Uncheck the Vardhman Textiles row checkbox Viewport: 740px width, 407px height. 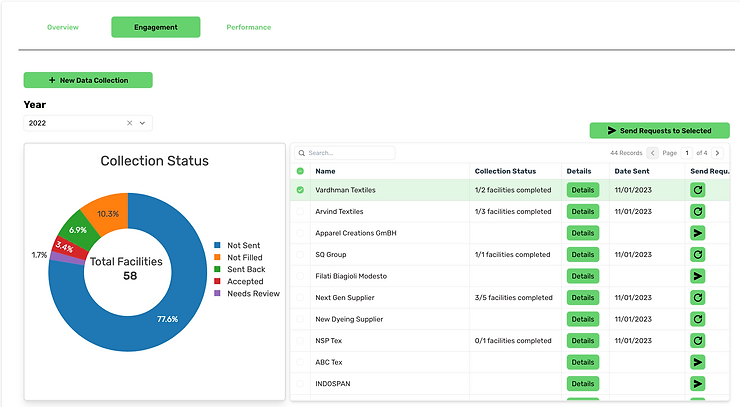coord(300,190)
